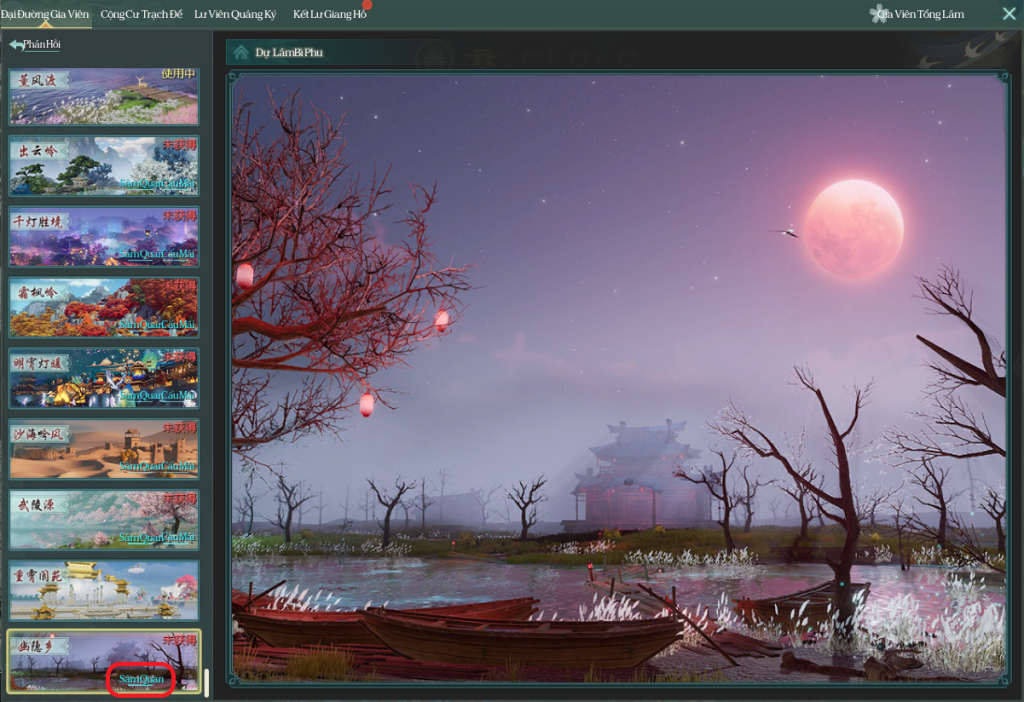
Task: Choose the golden palace 重霄阁苑 theme
Action: click(x=104, y=590)
